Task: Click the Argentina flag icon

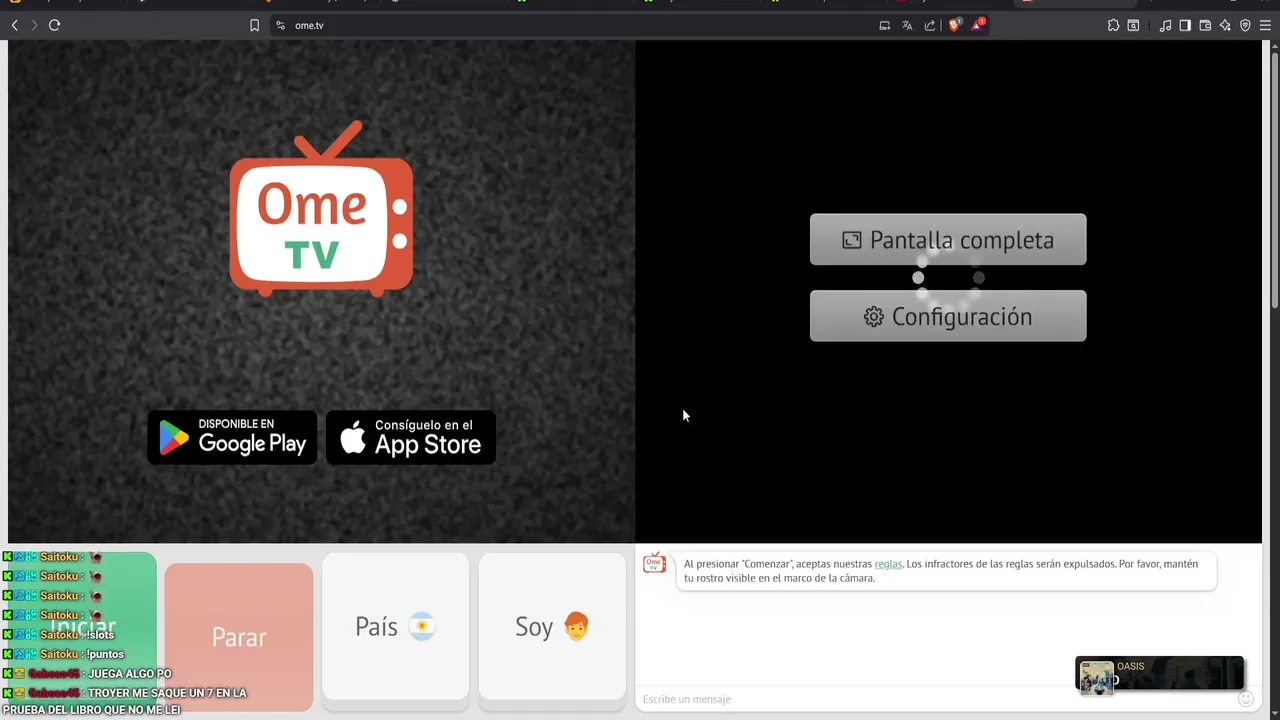Action: click(422, 627)
